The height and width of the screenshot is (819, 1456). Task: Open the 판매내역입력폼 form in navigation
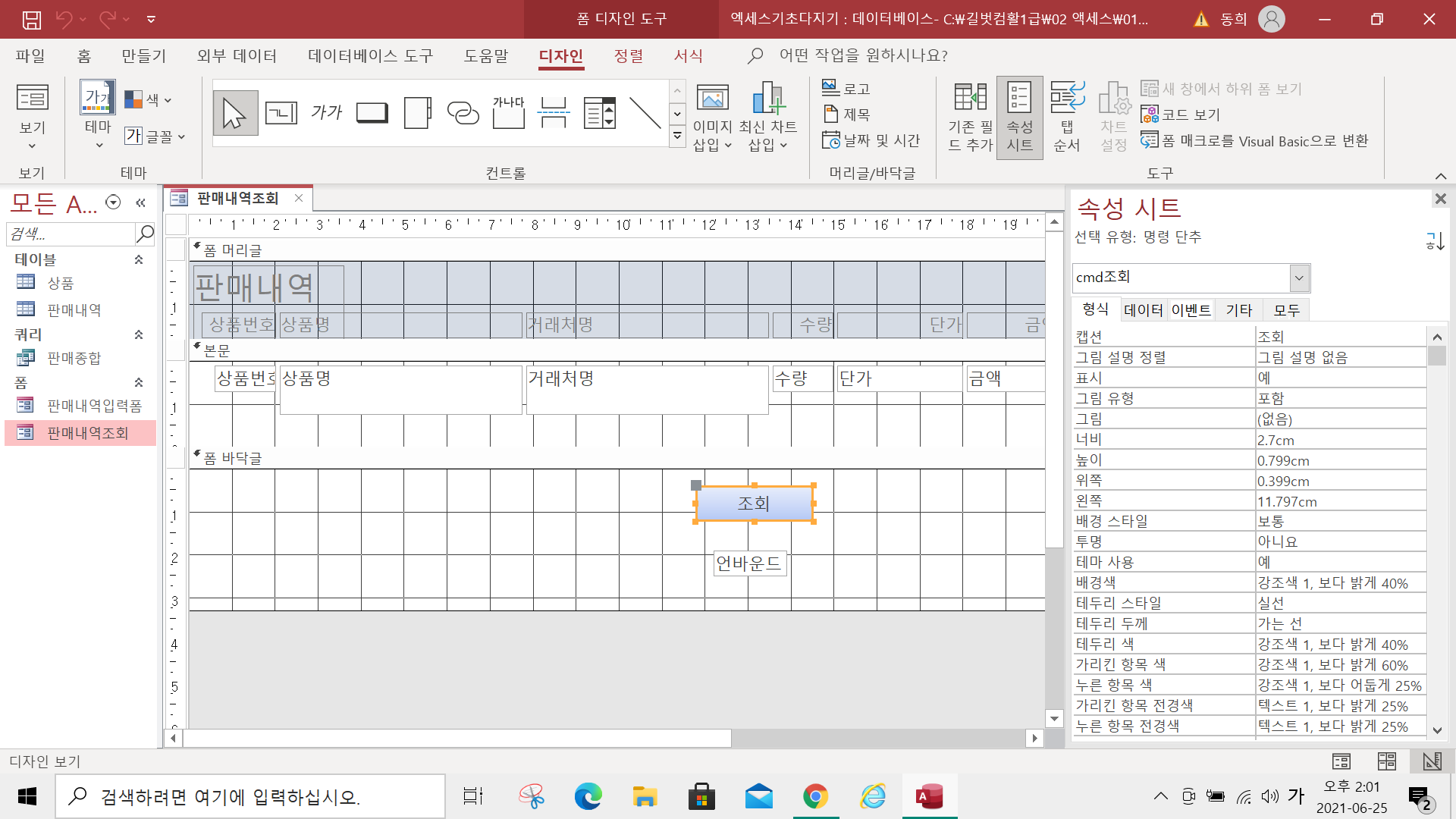point(94,406)
